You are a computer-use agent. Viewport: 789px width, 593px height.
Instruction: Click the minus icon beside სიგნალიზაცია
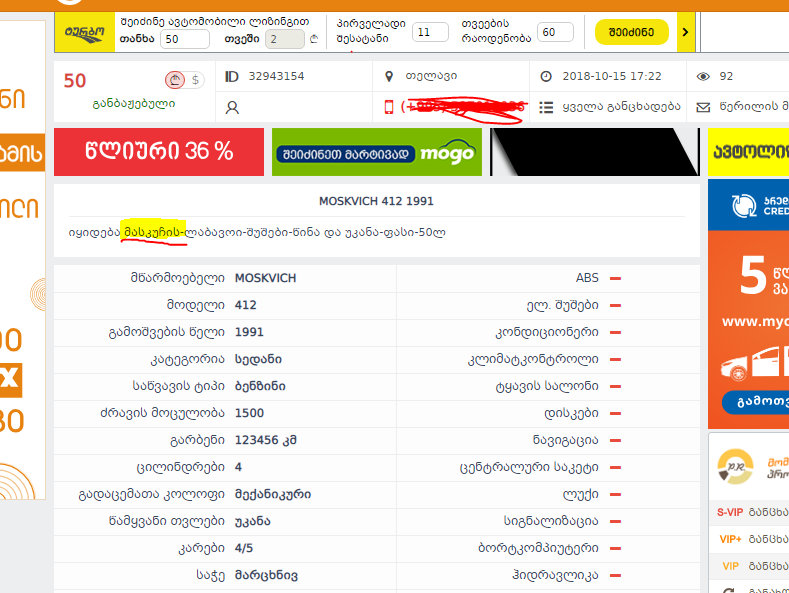pyautogui.click(x=615, y=522)
